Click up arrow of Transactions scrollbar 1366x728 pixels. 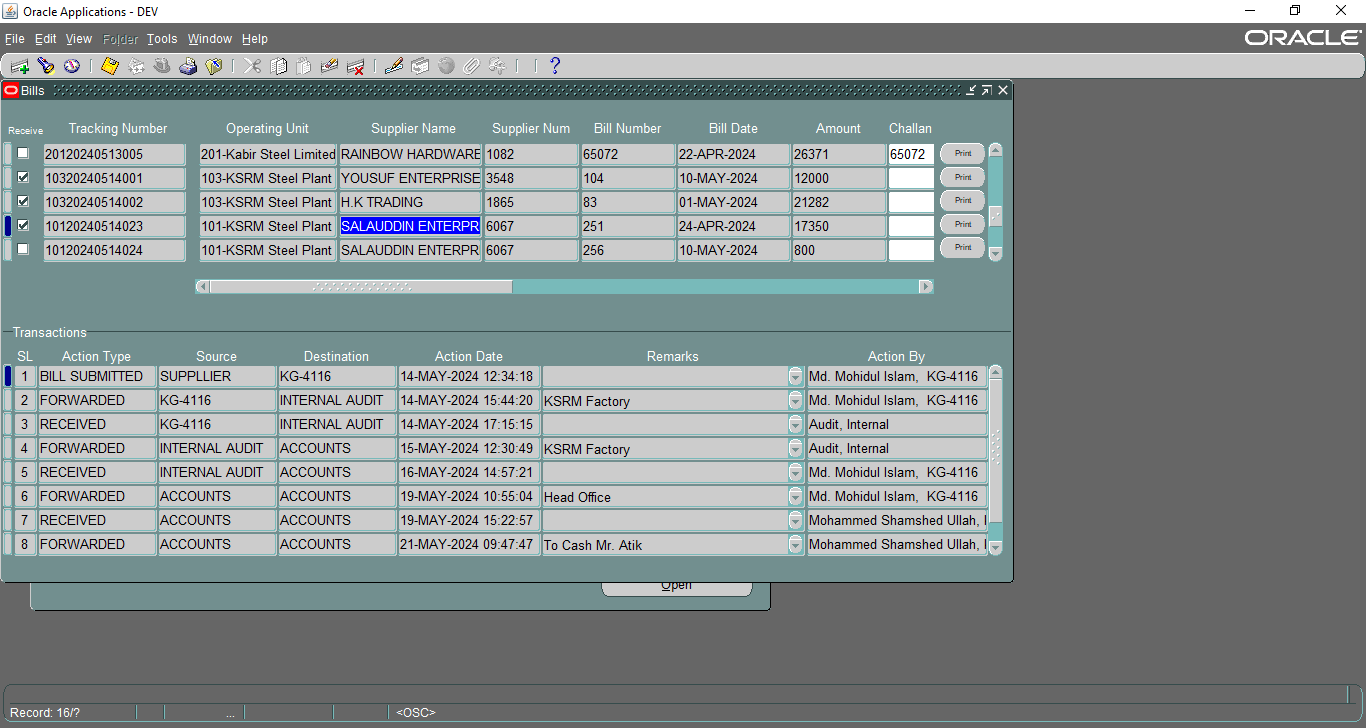[x=995, y=372]
